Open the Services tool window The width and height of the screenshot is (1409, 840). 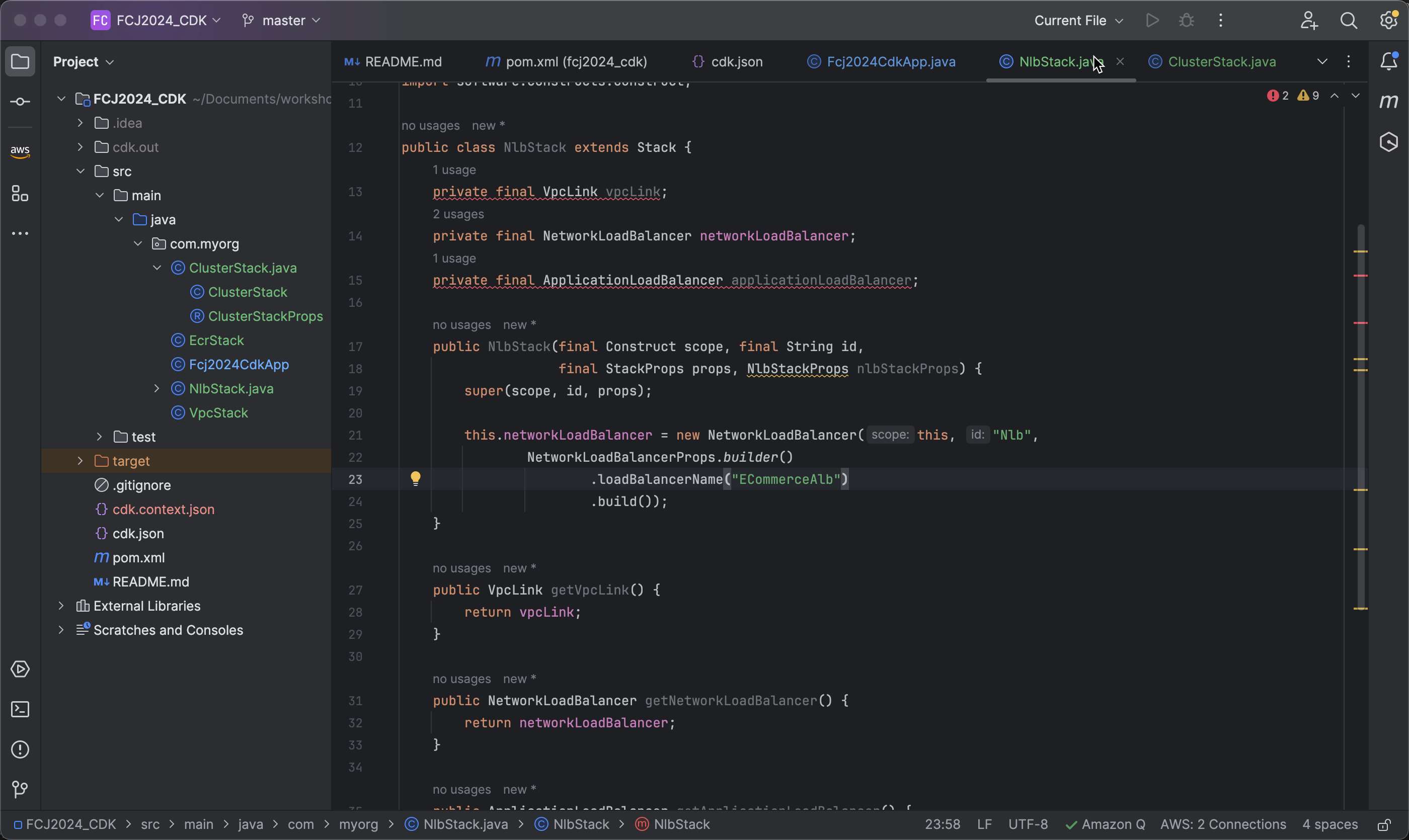click(x=21, y=669)
